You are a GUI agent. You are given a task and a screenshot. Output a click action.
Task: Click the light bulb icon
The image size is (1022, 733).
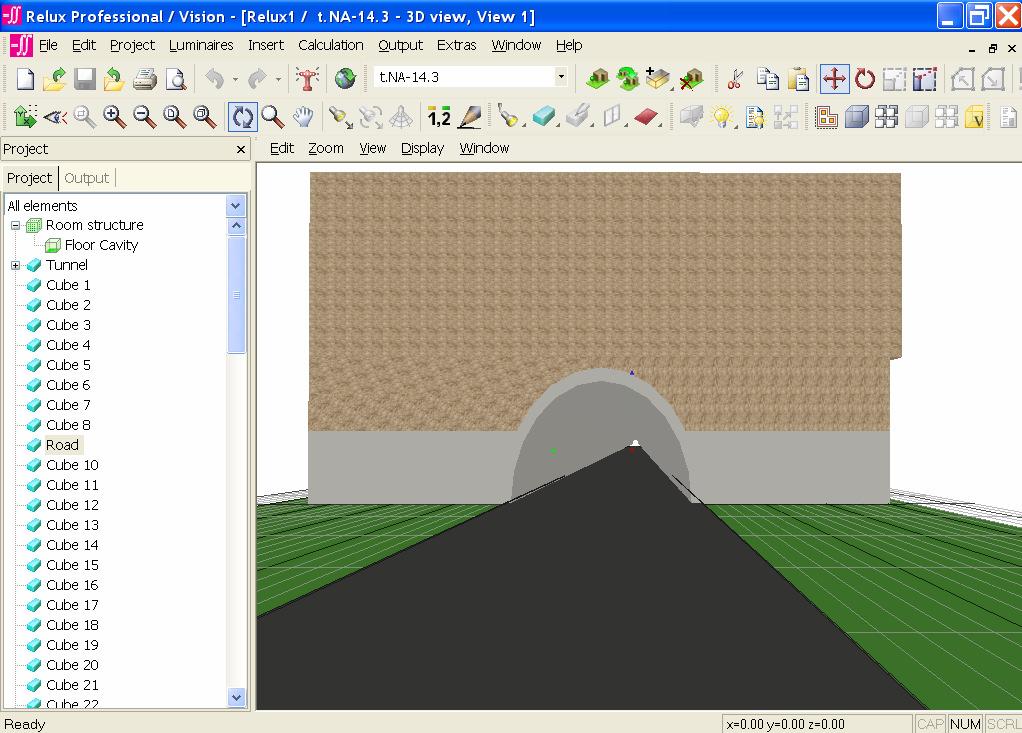722,117
